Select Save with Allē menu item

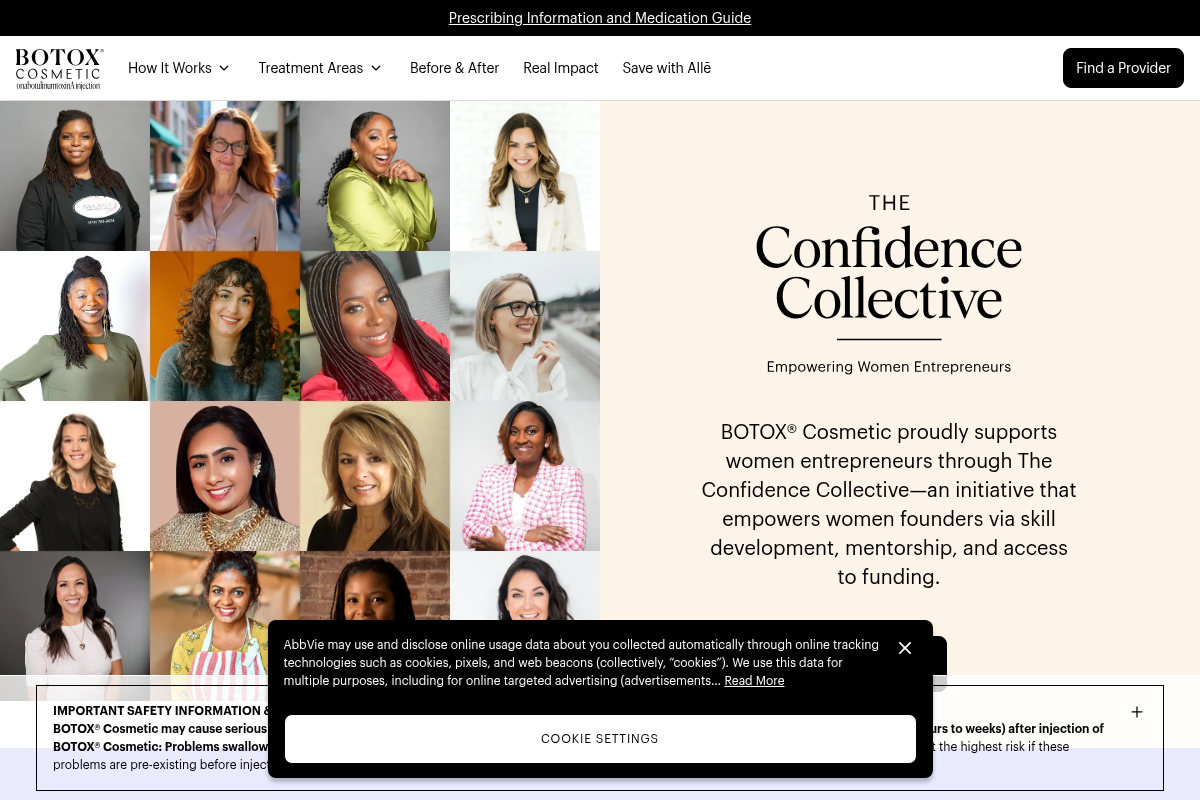[666, 68]
